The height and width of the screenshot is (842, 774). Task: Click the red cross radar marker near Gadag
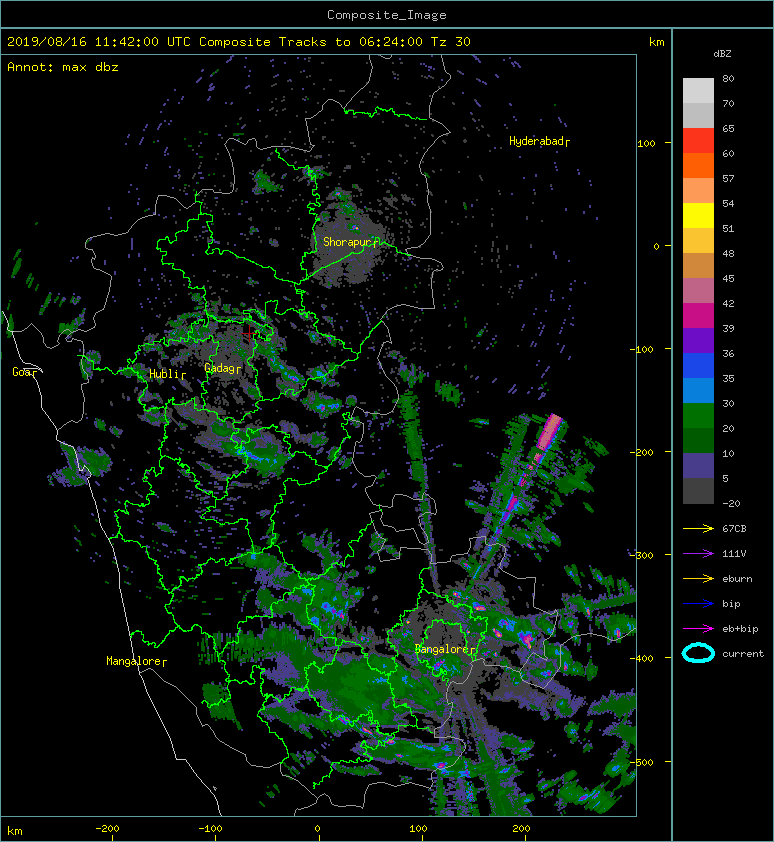click(249, 332)
